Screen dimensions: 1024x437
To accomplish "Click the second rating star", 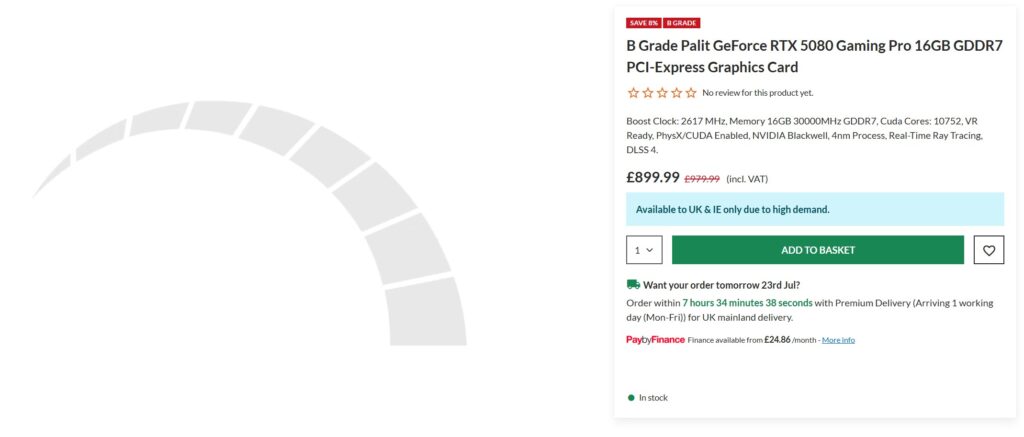I will (647, 93).
